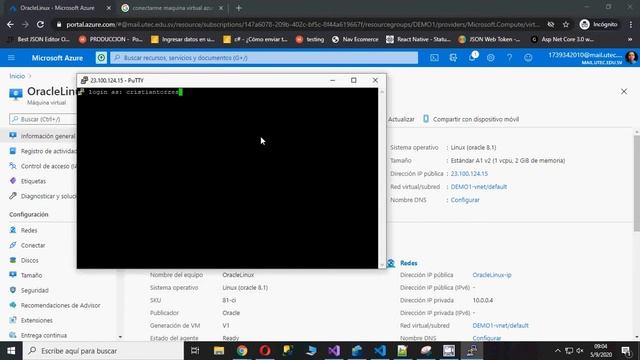Open Redes under Configuración
This screenshot has width=640, height=360.
pyautogui.click(x=29, y=230)
